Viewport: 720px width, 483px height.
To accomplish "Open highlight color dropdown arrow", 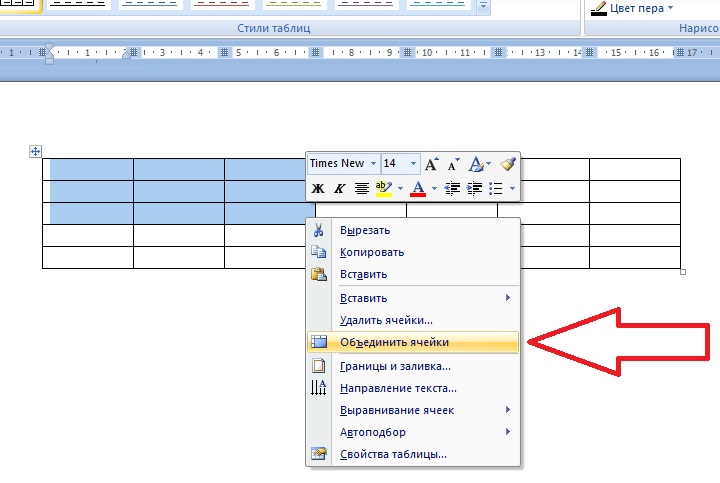I will click(x=400, y=188).
